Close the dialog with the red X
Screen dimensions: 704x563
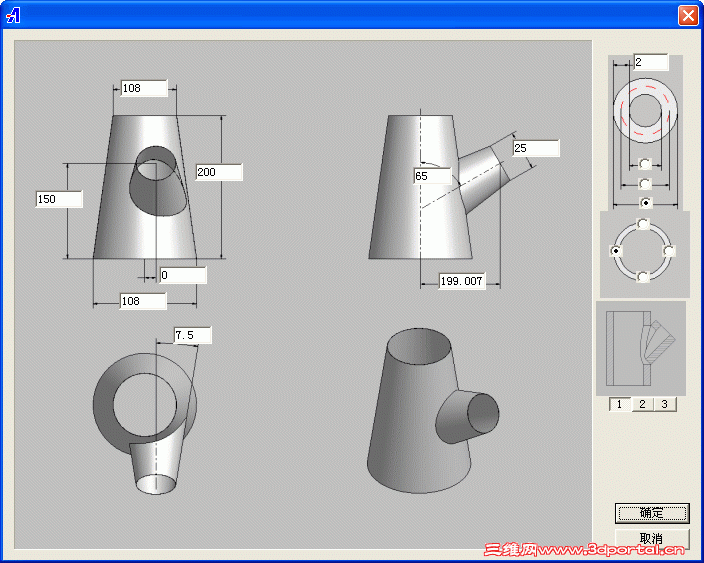coord(688,15)
